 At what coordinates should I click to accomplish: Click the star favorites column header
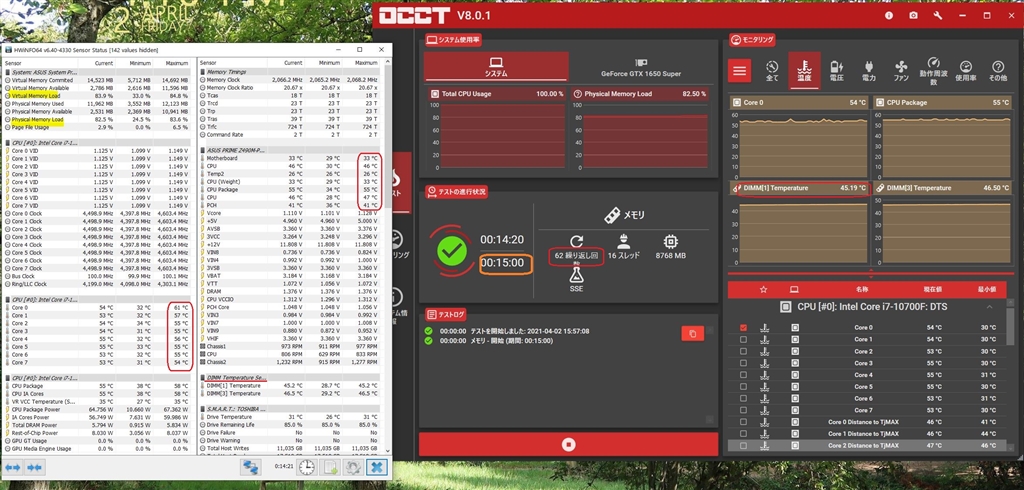763,289
